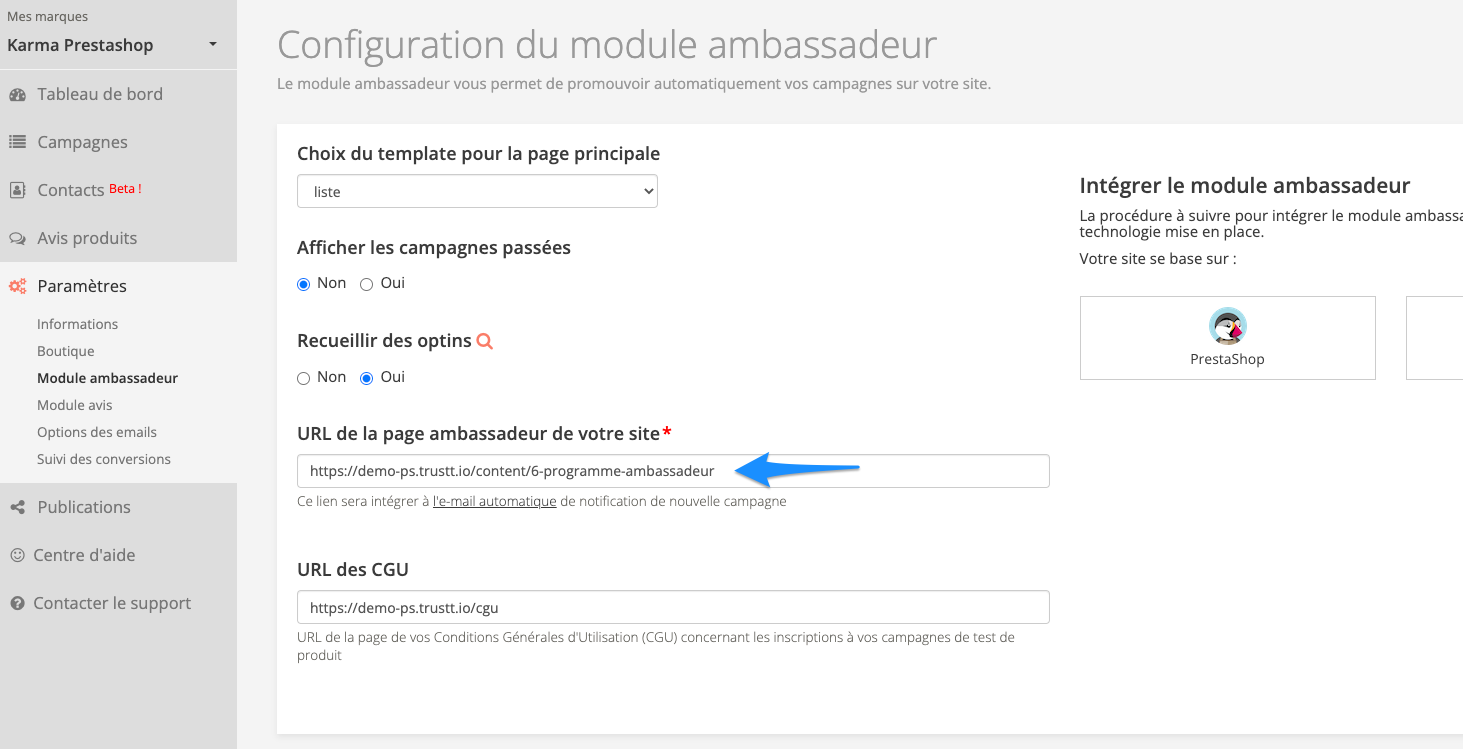The width and height of the screenshot is (1463, 749).
Task: Click the Contacts address book icon
Action: point(17,190)
